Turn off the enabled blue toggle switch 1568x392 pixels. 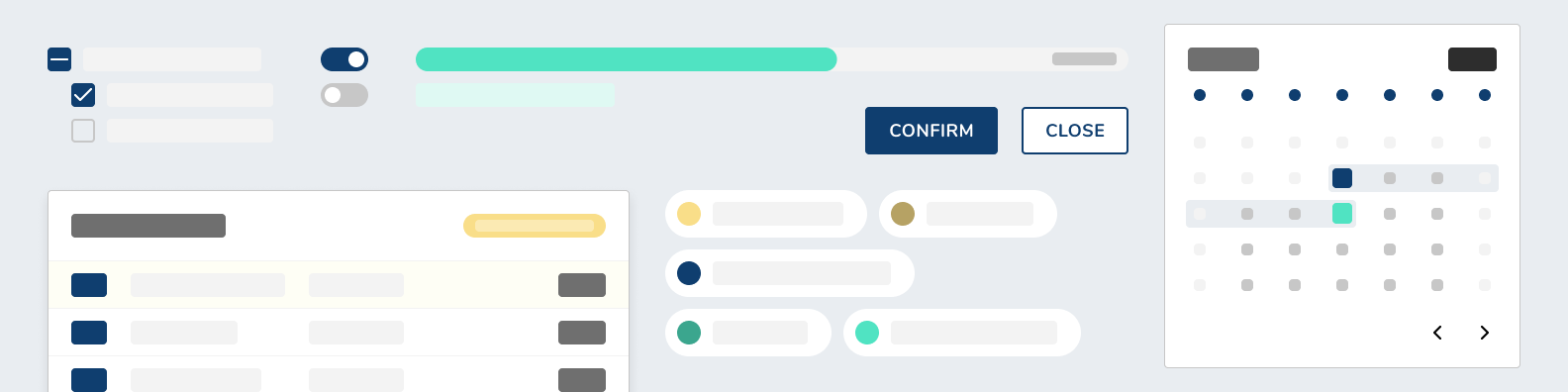coord(344,59)
